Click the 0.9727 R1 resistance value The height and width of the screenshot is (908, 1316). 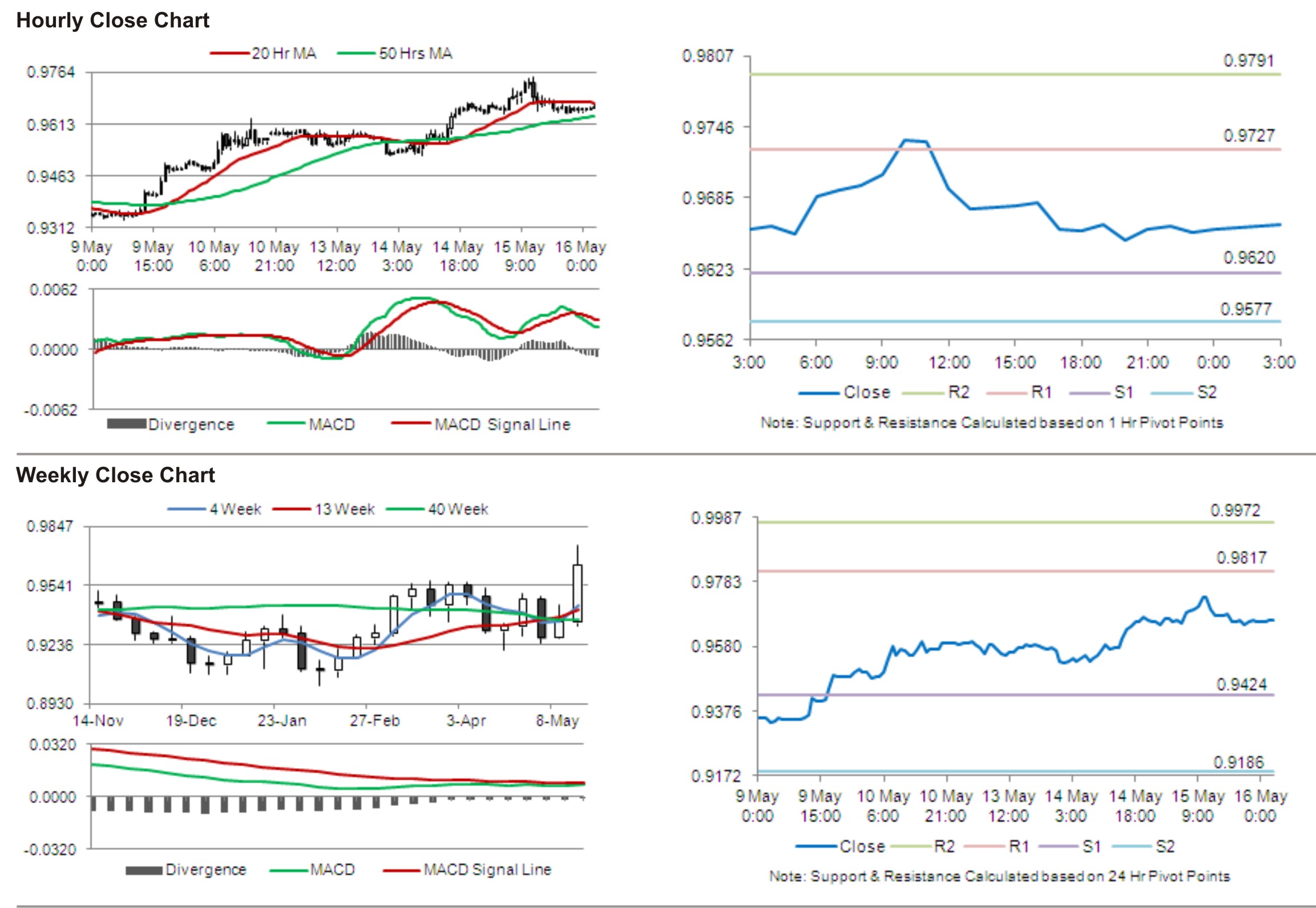1249,136
